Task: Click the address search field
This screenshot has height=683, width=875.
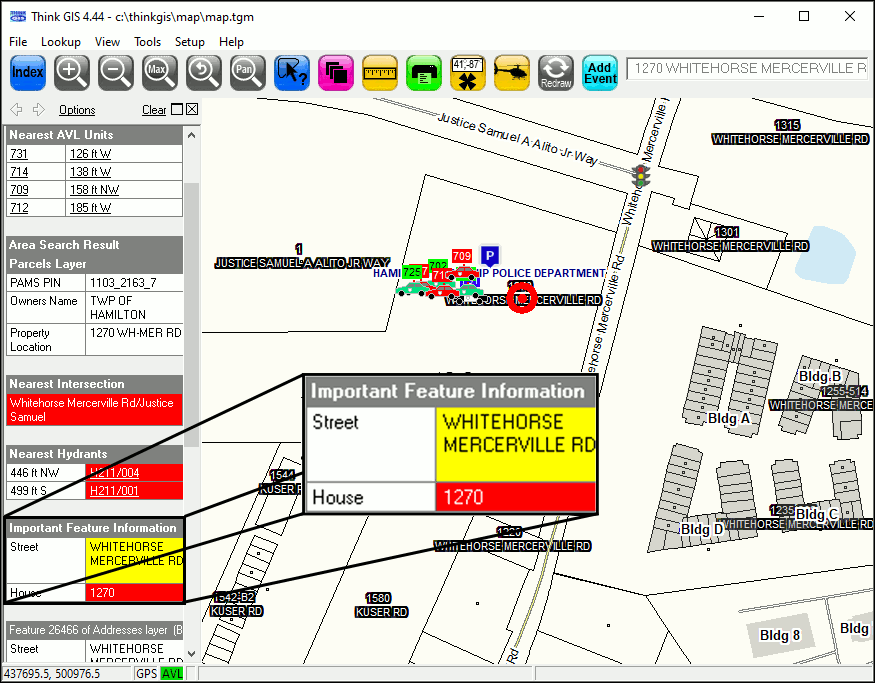Action: [746, 69]
